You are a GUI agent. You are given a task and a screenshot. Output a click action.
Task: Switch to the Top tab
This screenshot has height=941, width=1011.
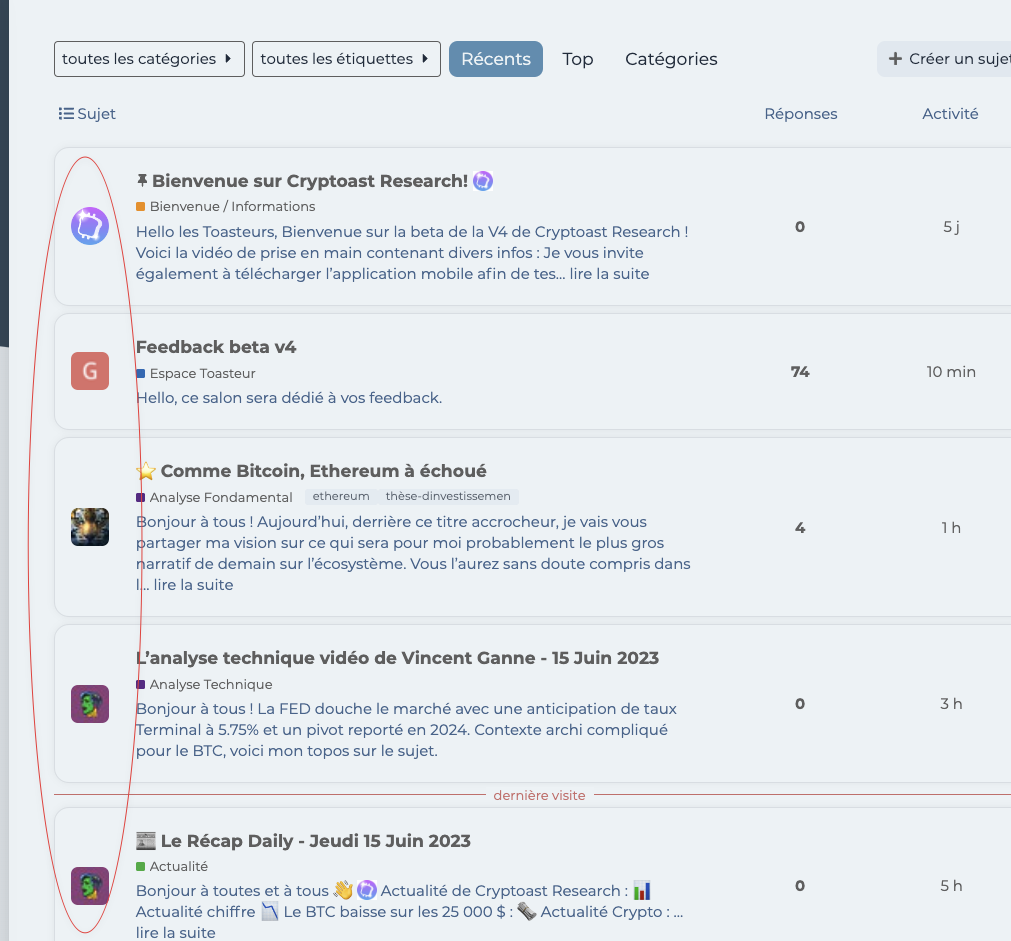pyautogui.click(x=578, y=59)
